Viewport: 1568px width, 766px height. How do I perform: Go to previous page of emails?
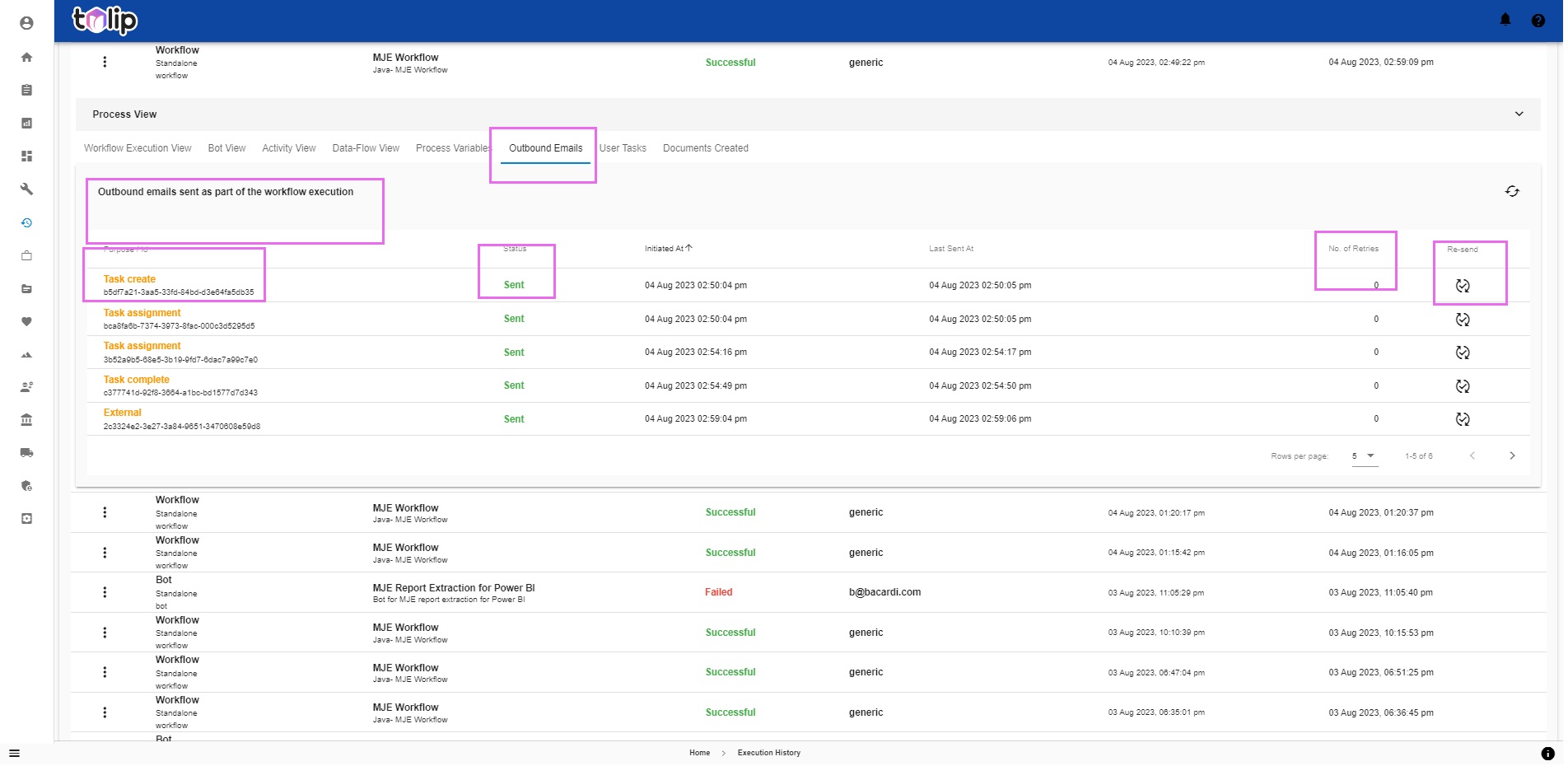(1472, 455)
